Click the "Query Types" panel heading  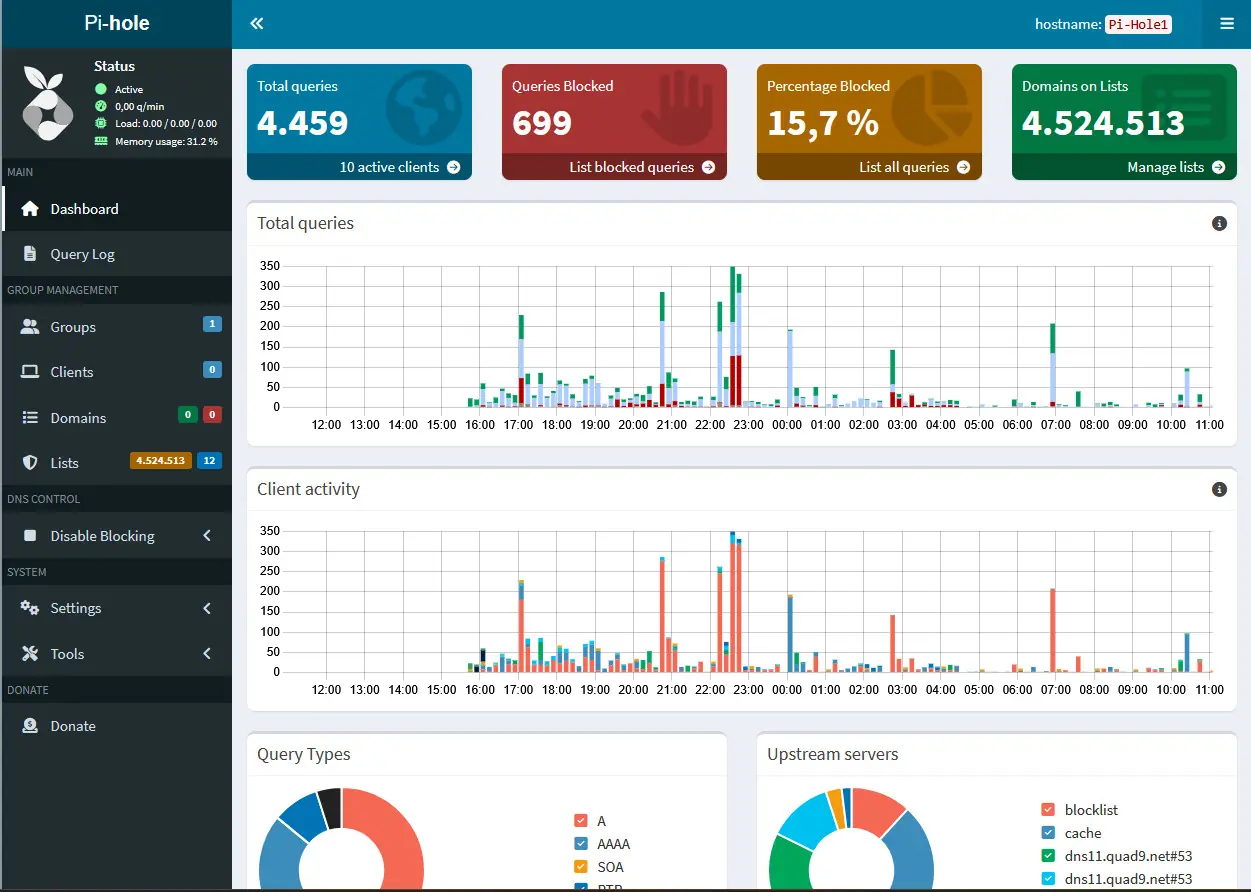click(x=304, y=754)
